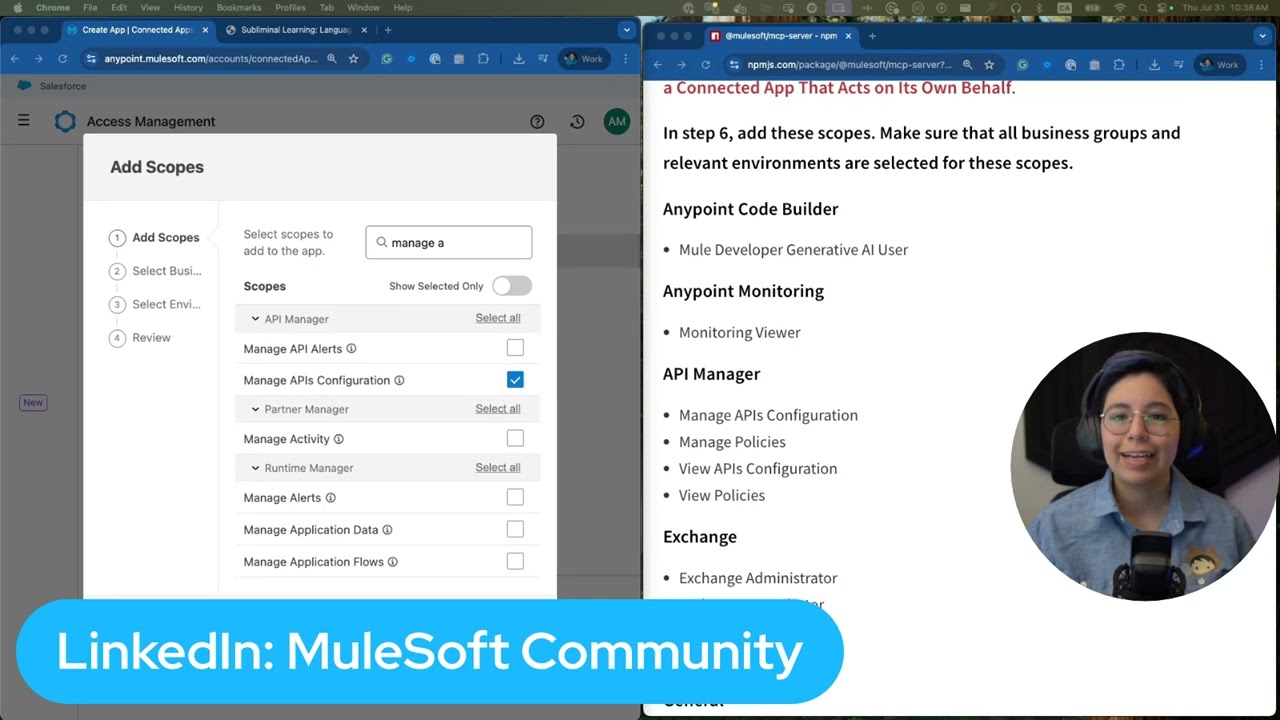Image resolution: width=1280 pixels, height=720 pixels.
Task: Select all API Manager scopes
Action: (x=498, y=318)
